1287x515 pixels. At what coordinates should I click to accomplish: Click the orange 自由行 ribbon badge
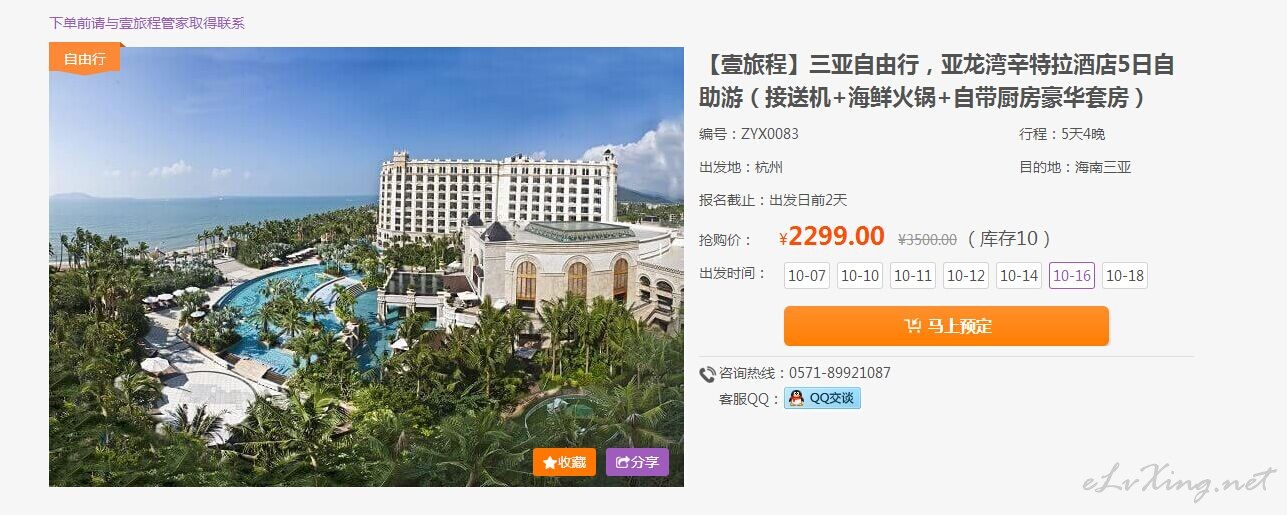pyautogui.click(x=85, y=58)
